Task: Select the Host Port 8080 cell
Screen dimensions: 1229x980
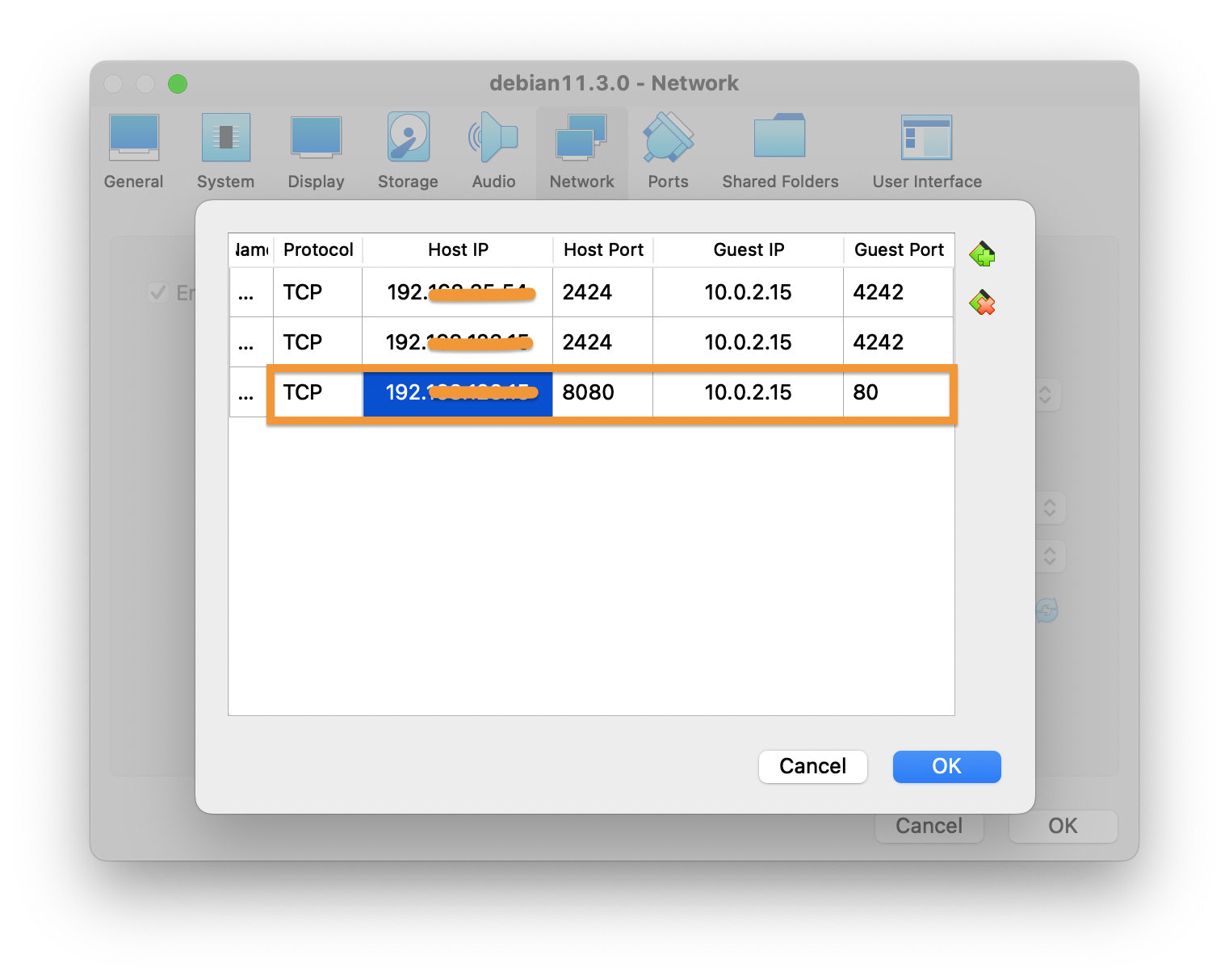Action: 602,393
